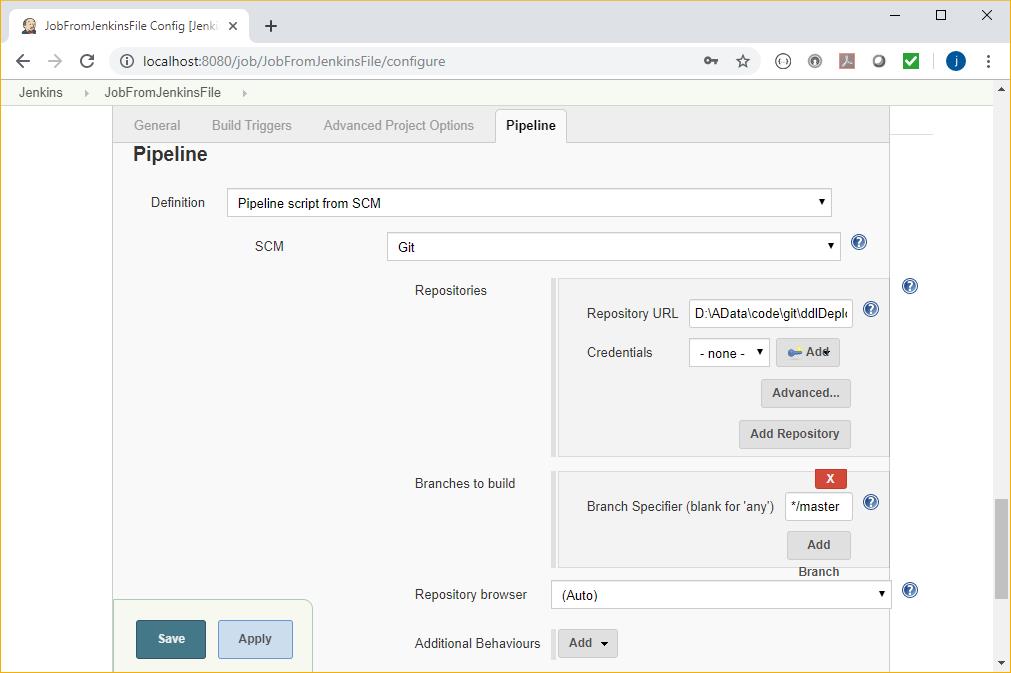Open the Credentials dropdown
The image size is (1011, 673).
coord(729,353)
